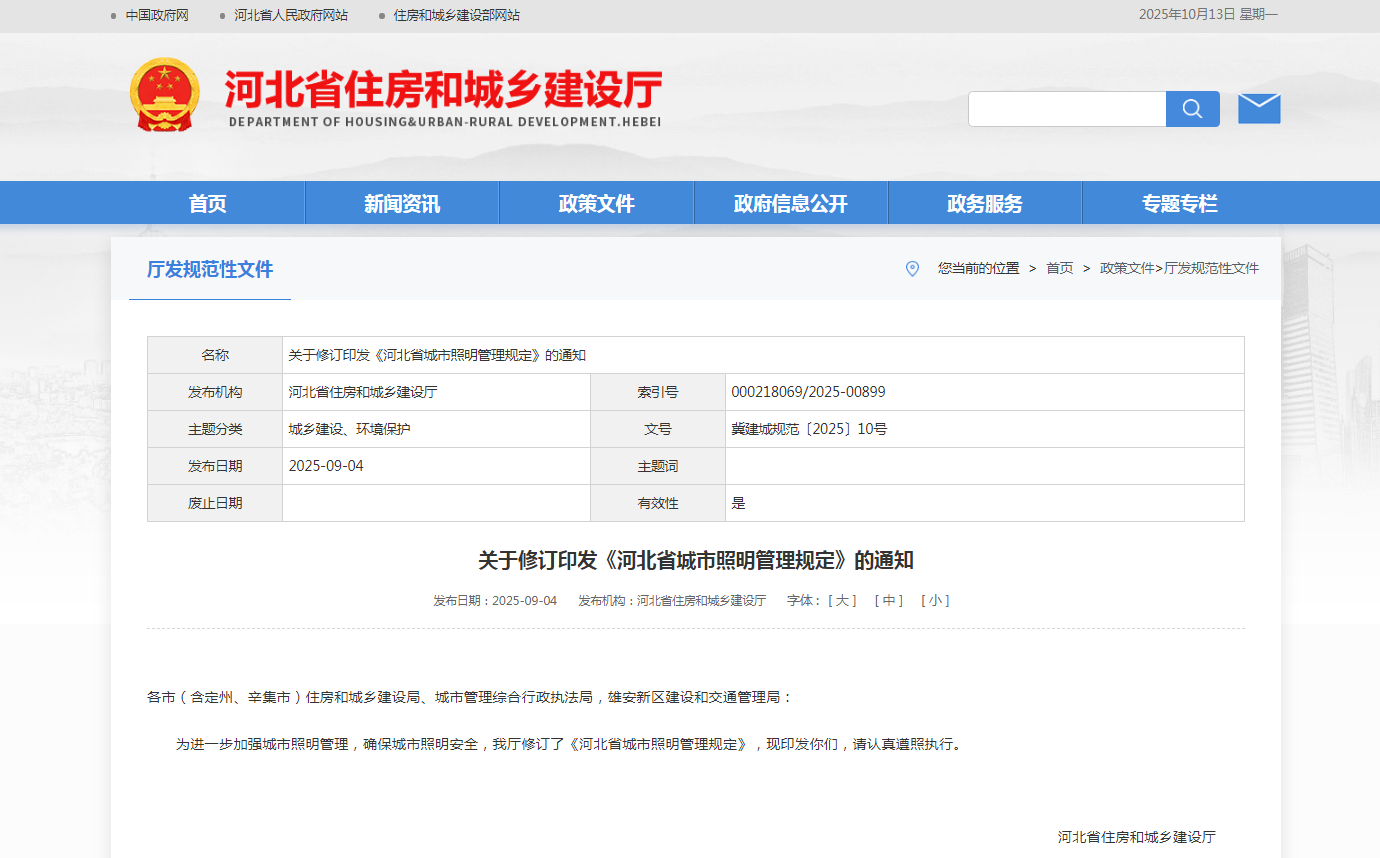Open the 新闻资讯 navigation menu
Image resolution: width=1380 pixels, height=858 pixels.
coord(402,204)
